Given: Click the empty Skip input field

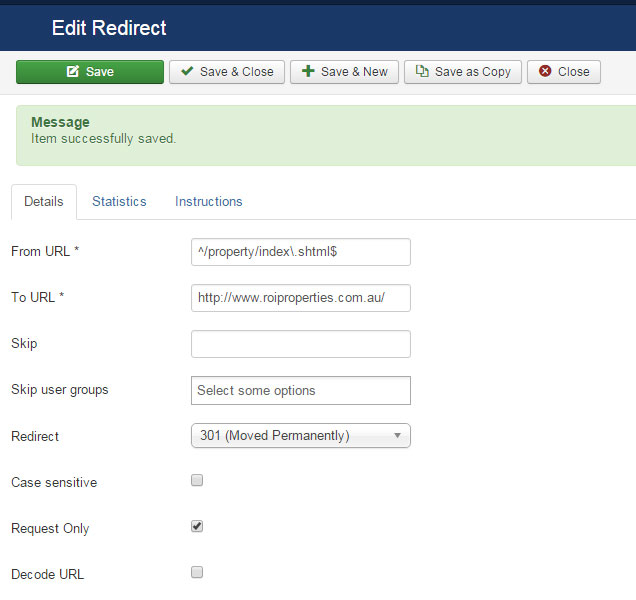Looking at the screenshot, I should click(x=300, y=344).
